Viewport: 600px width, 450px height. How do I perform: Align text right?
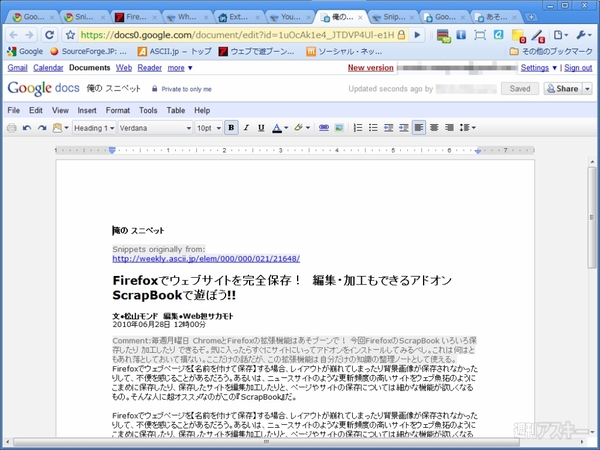[x=449, y=128]
